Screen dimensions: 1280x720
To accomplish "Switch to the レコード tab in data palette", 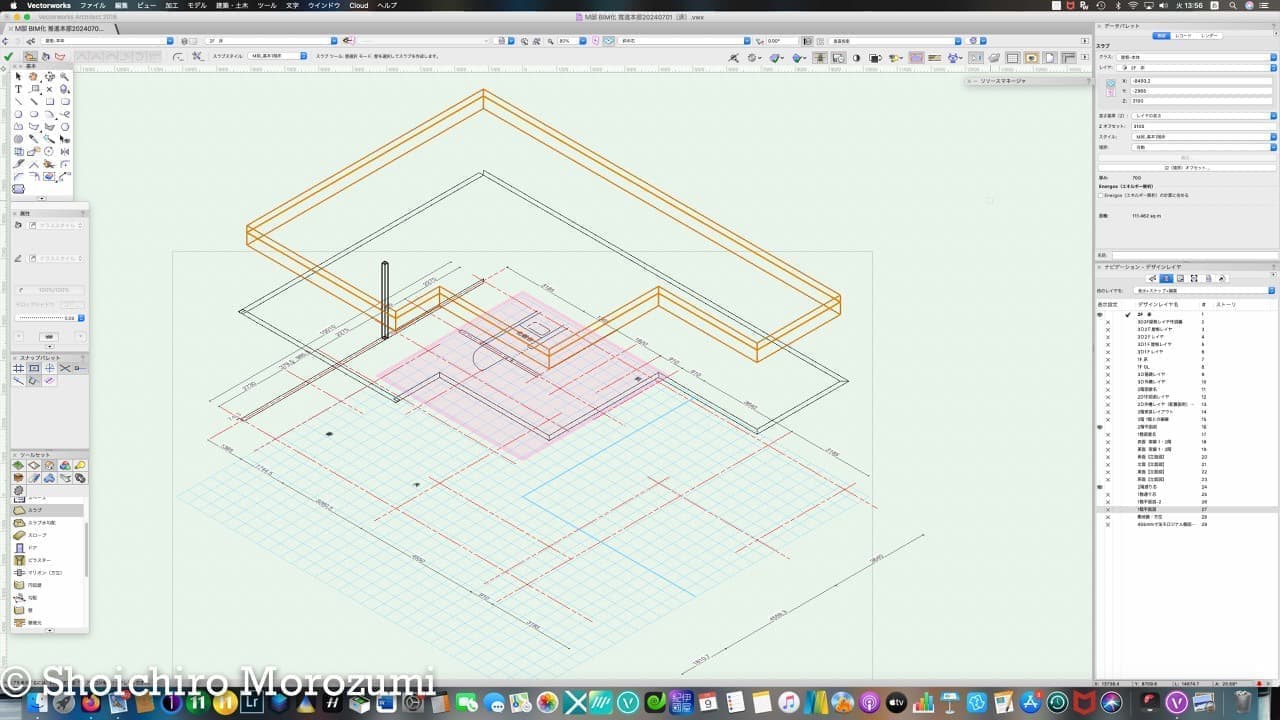I will tap(1183, 35).
